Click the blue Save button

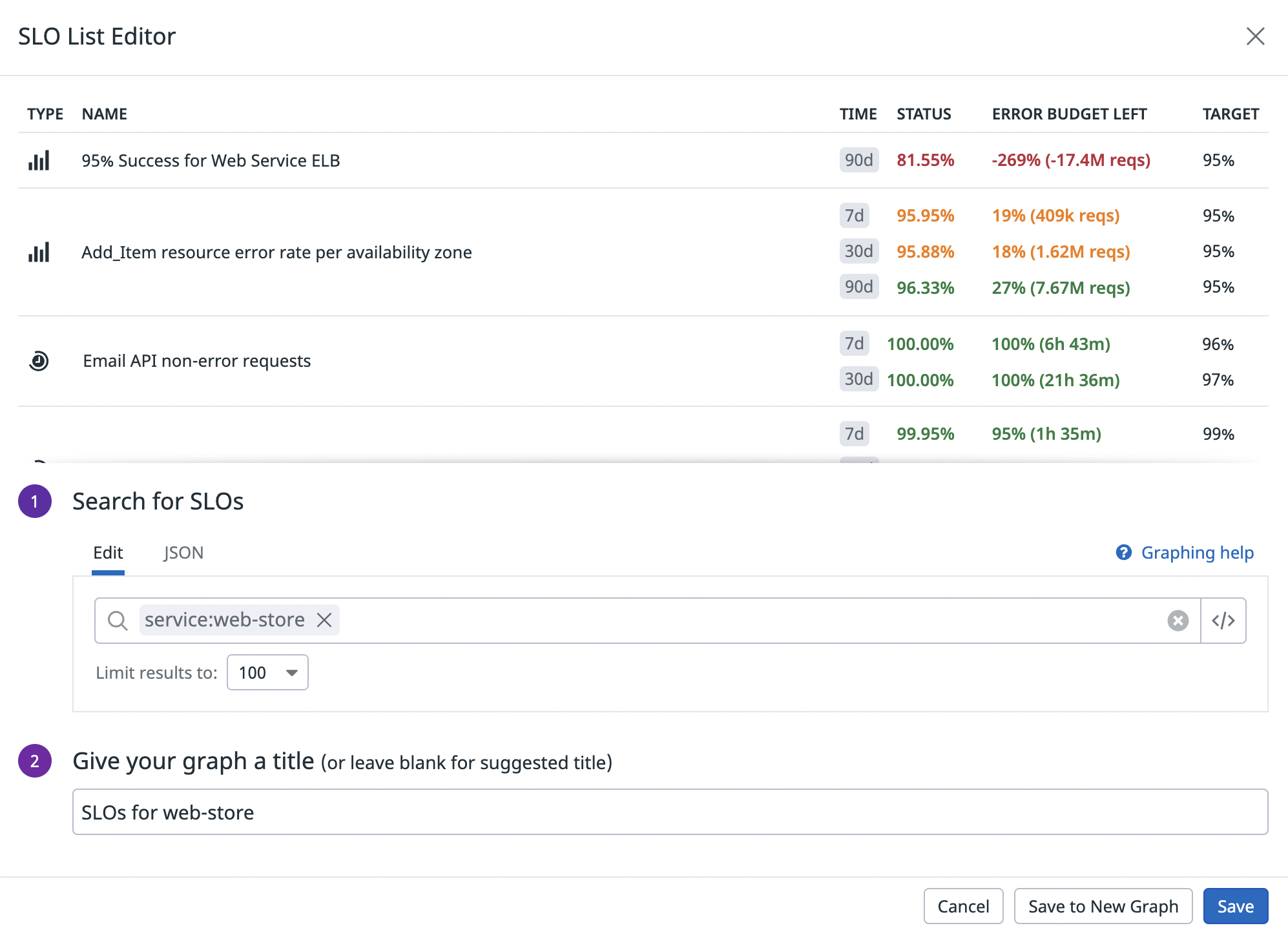tap(1235, 906)
